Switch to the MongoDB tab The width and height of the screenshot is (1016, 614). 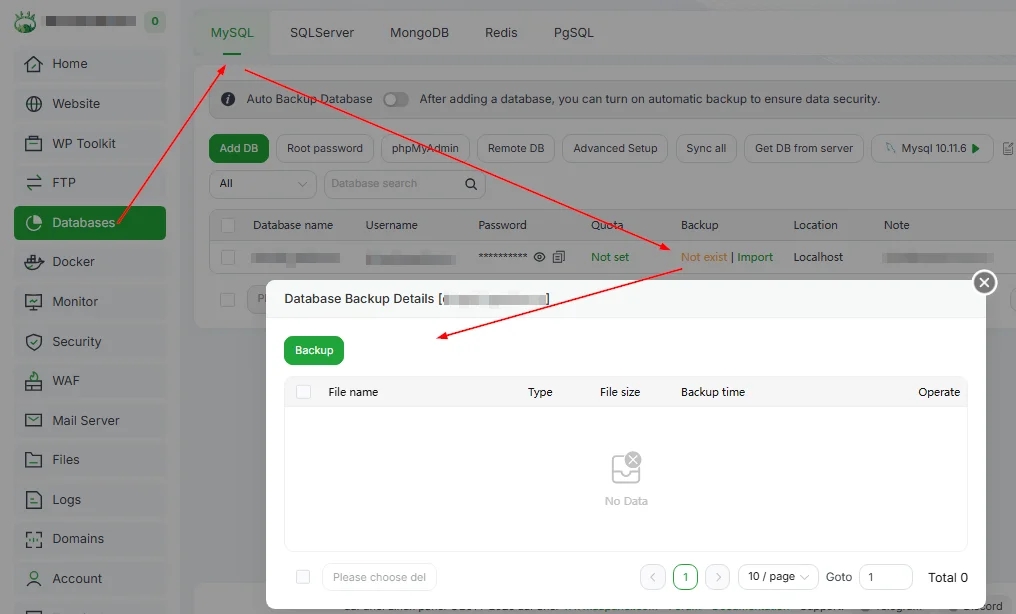[419, 32]
